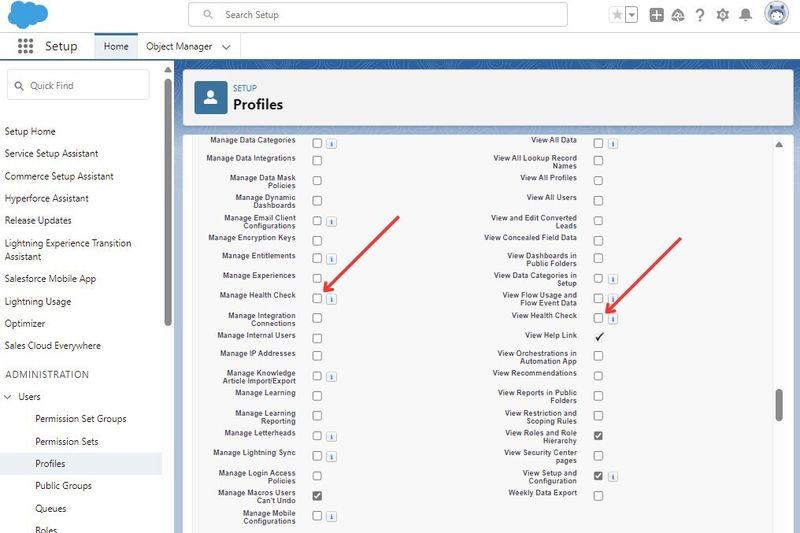Click info icon beside Manage Health Check
The width and height of the screenshot is (800, 533).
point(332,299)
